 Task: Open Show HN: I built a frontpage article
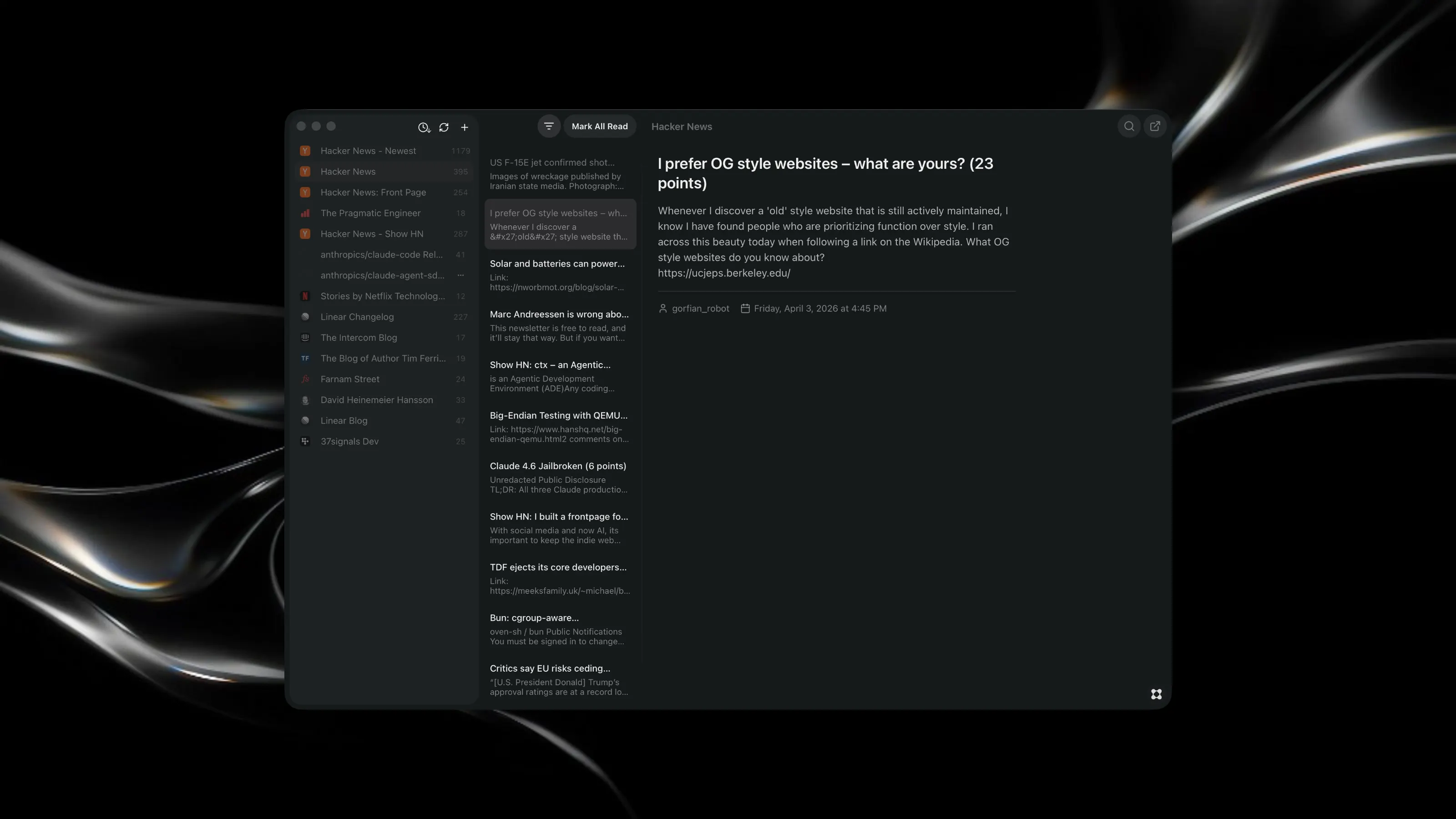[560, 528]
